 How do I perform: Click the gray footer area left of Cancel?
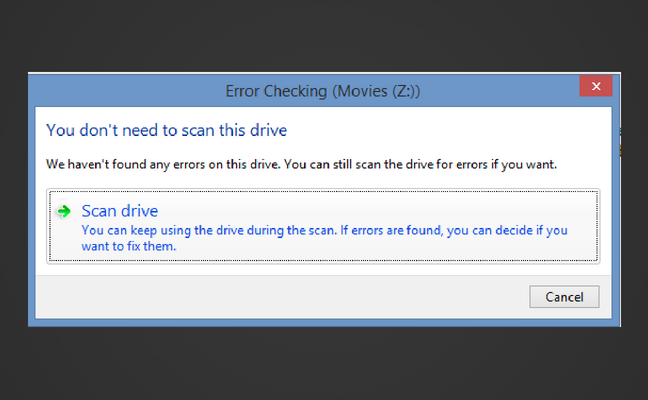coord(281,297)
